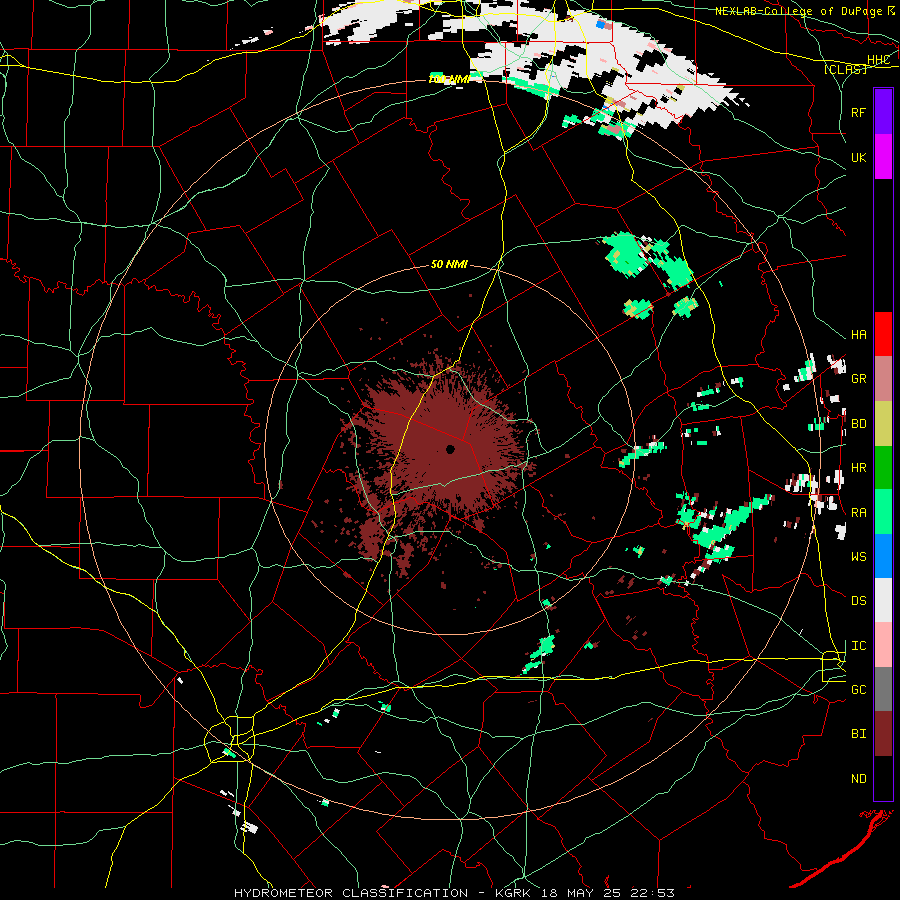Click the 100 NMI range ring label
The height and width of the screenshot is (900, 900).
click(449, 79)
